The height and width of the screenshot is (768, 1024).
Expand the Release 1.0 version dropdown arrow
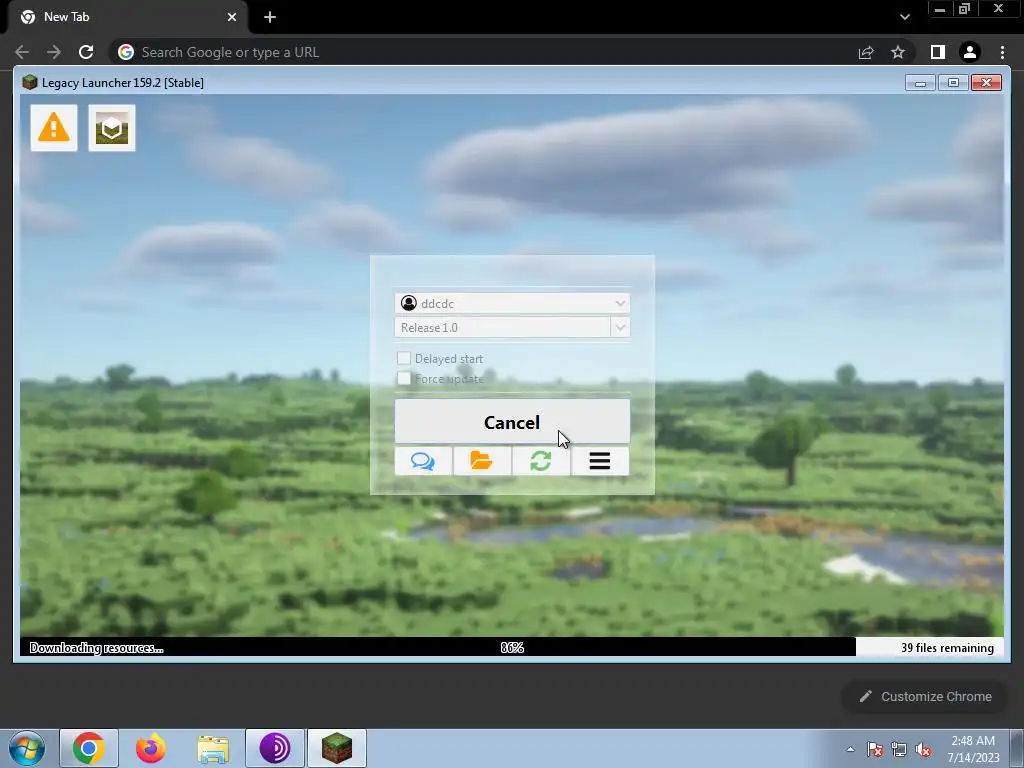coord(620,327)
